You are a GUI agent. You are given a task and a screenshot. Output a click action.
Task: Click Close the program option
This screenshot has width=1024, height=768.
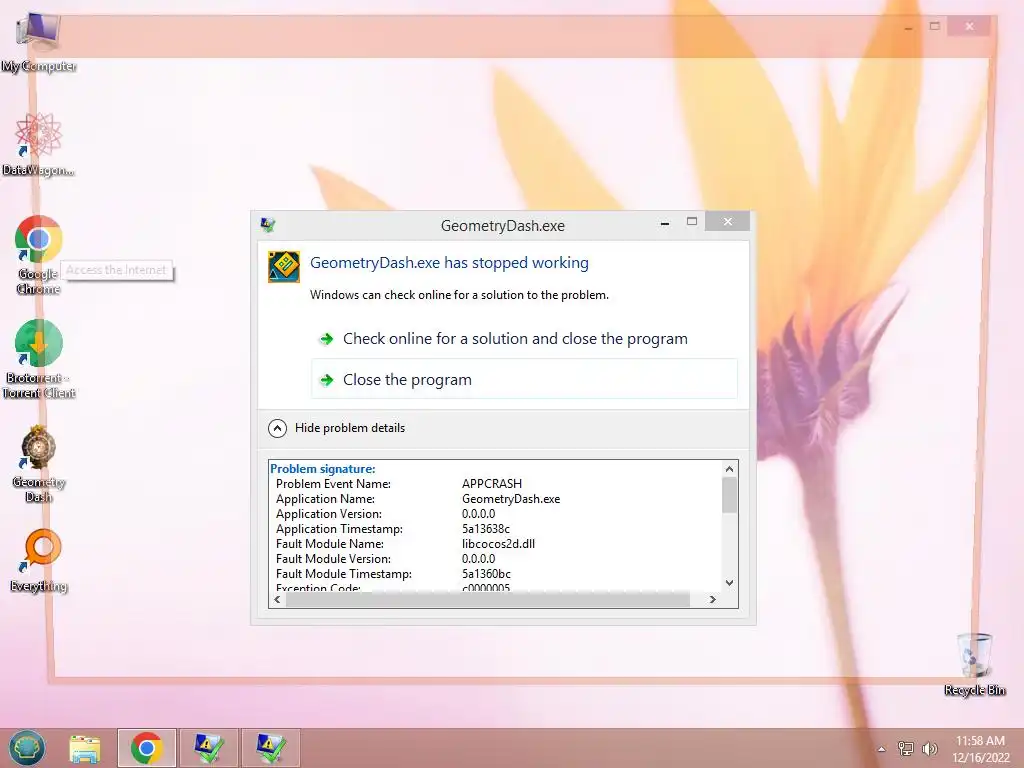coord(524,379)
